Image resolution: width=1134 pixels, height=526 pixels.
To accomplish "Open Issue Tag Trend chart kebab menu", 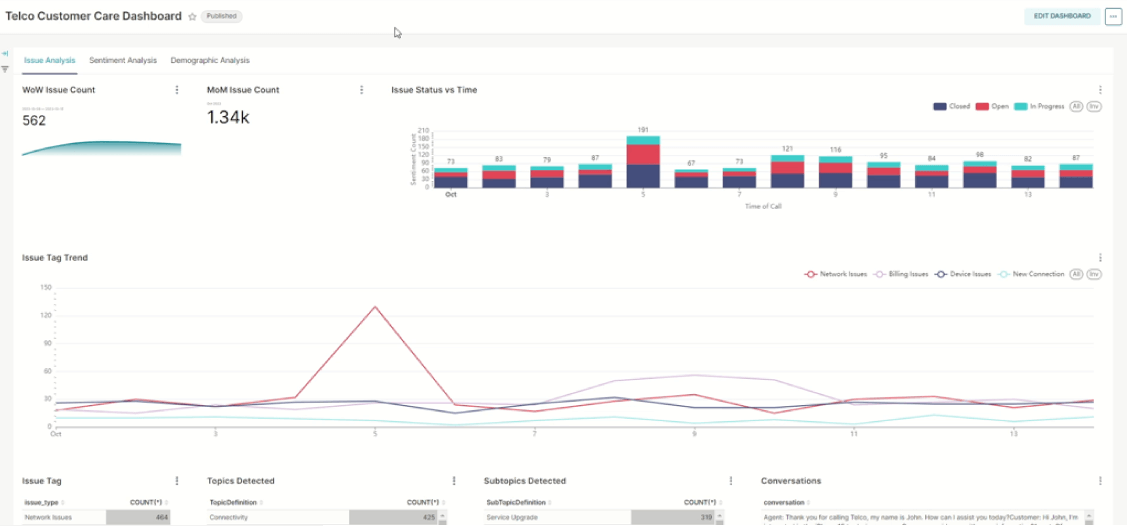I will coord(1100,258).
